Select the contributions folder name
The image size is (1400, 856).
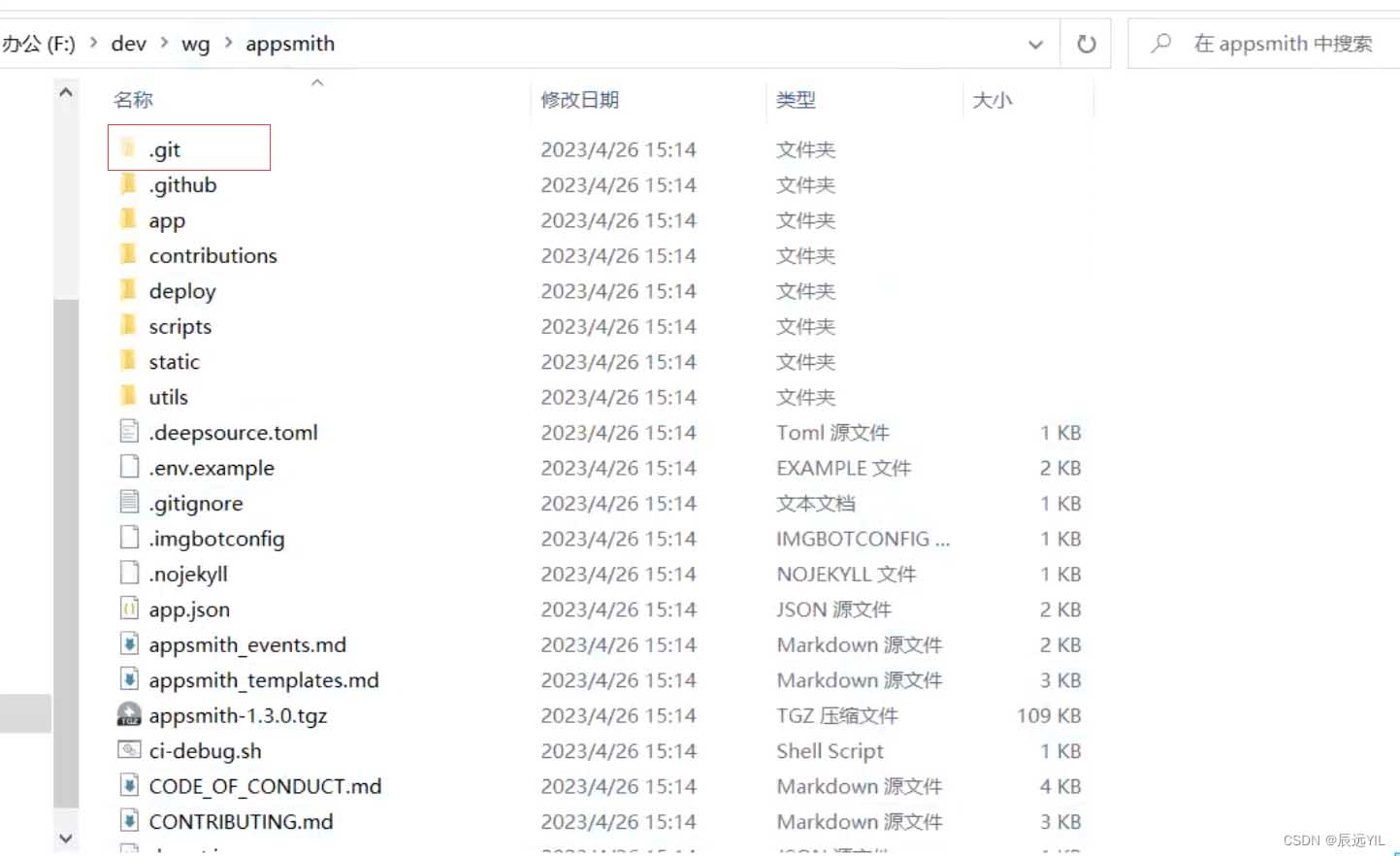tap(212, 255)
